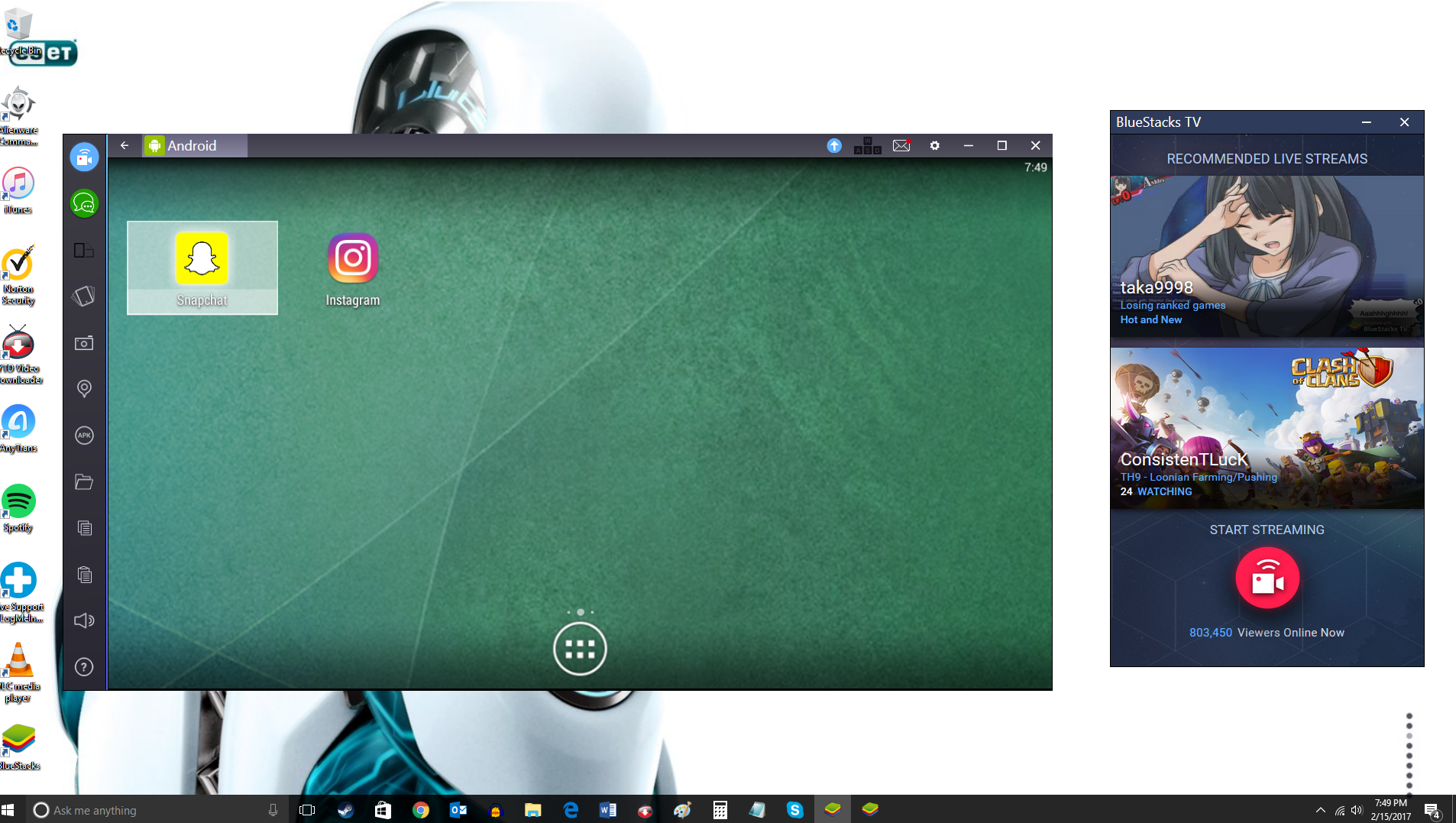Open AnyTrans desktop shortcut

pyautogui.click(x=18, y=429)
